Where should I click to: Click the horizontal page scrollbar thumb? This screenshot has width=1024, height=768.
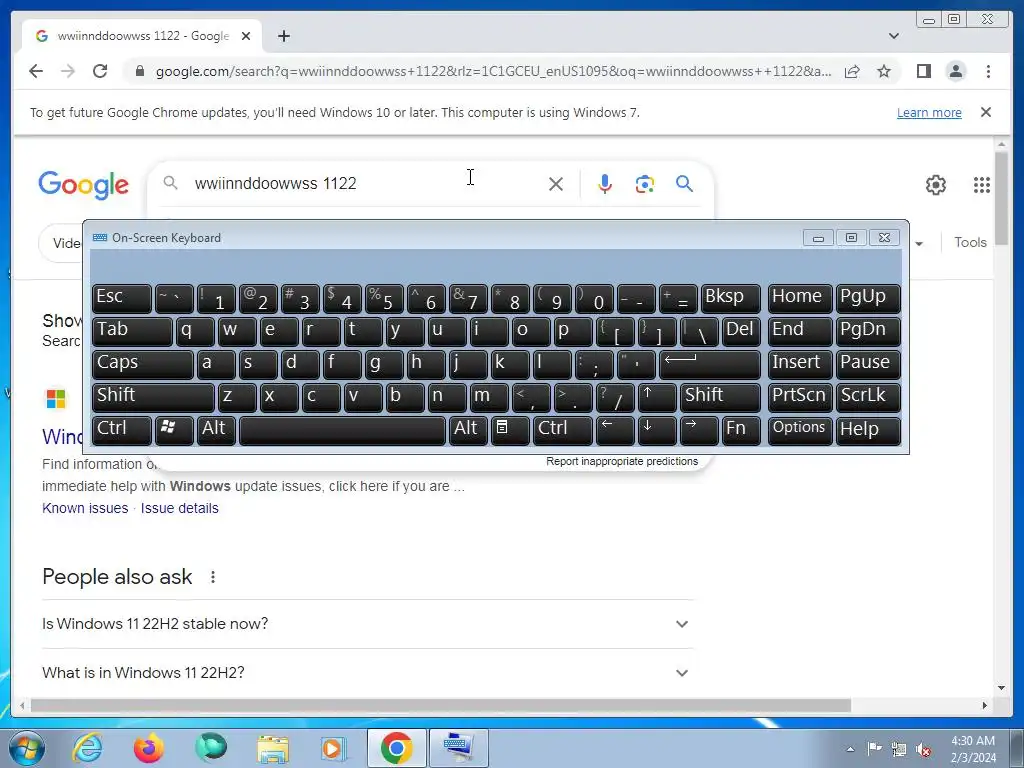441,705
